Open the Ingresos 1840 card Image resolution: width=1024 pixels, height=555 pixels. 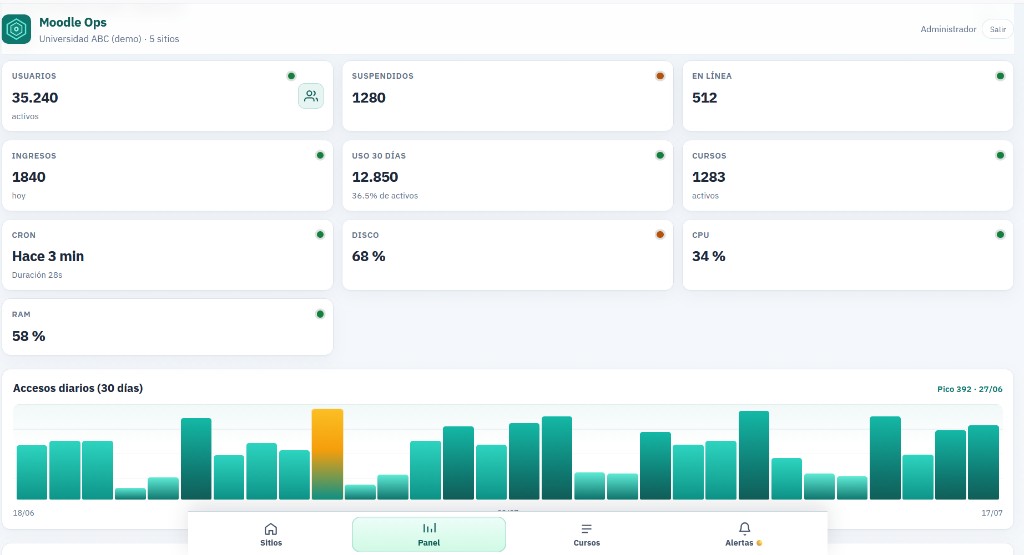[x=167, y=176]
